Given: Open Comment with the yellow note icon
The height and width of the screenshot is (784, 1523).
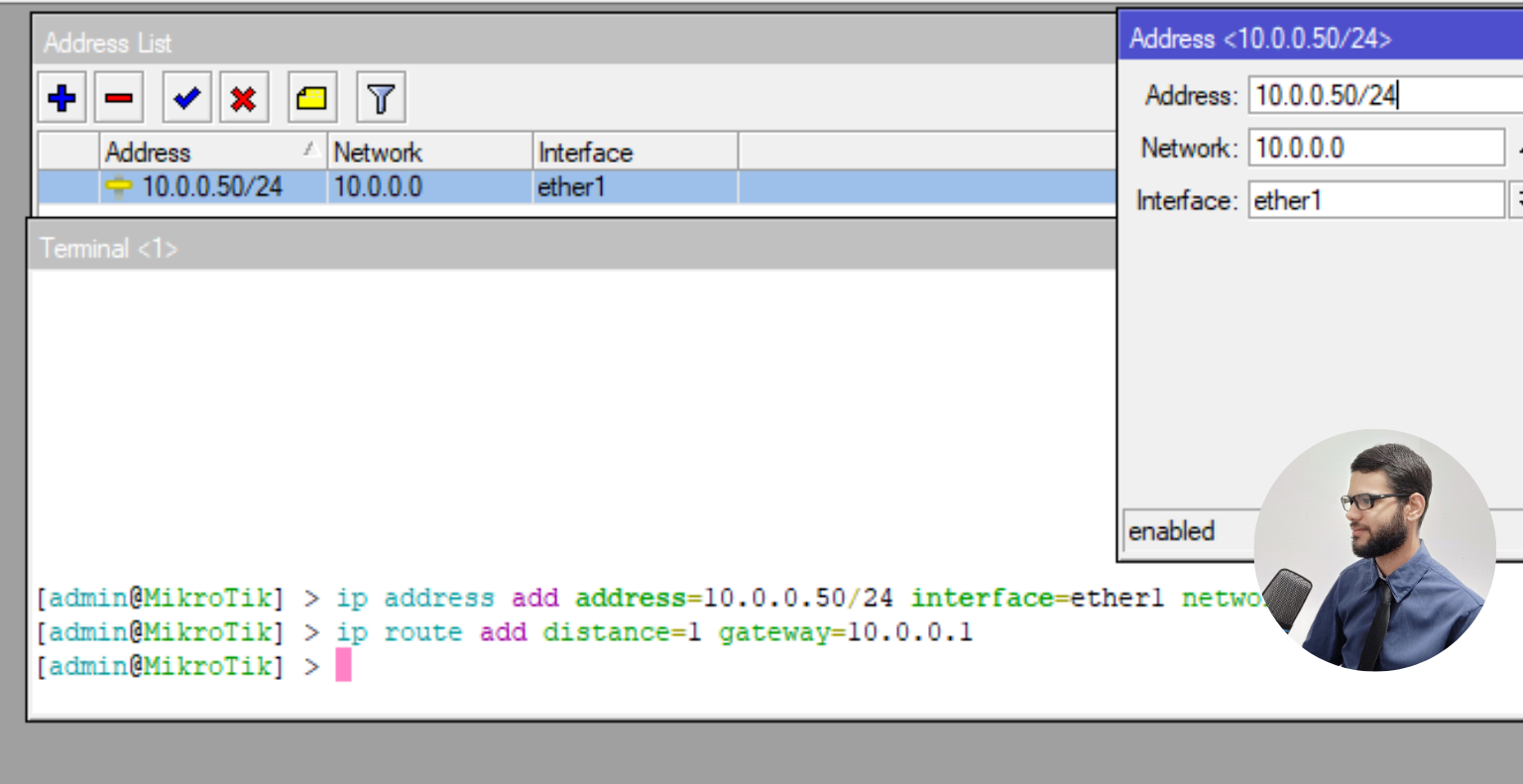Looking at the screenshot, I should (311, 98).
